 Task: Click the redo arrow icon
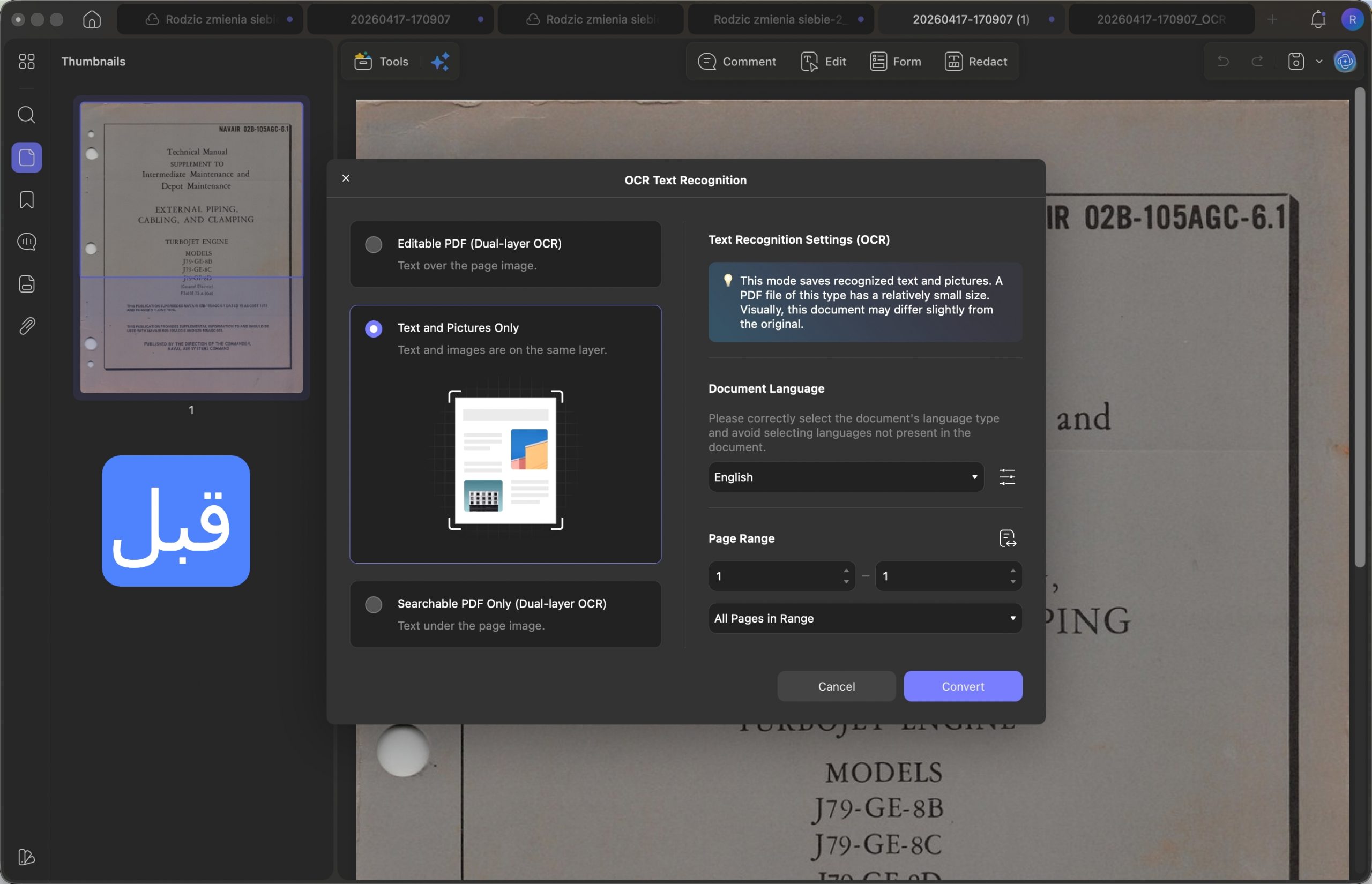[x=1257, y=62]
